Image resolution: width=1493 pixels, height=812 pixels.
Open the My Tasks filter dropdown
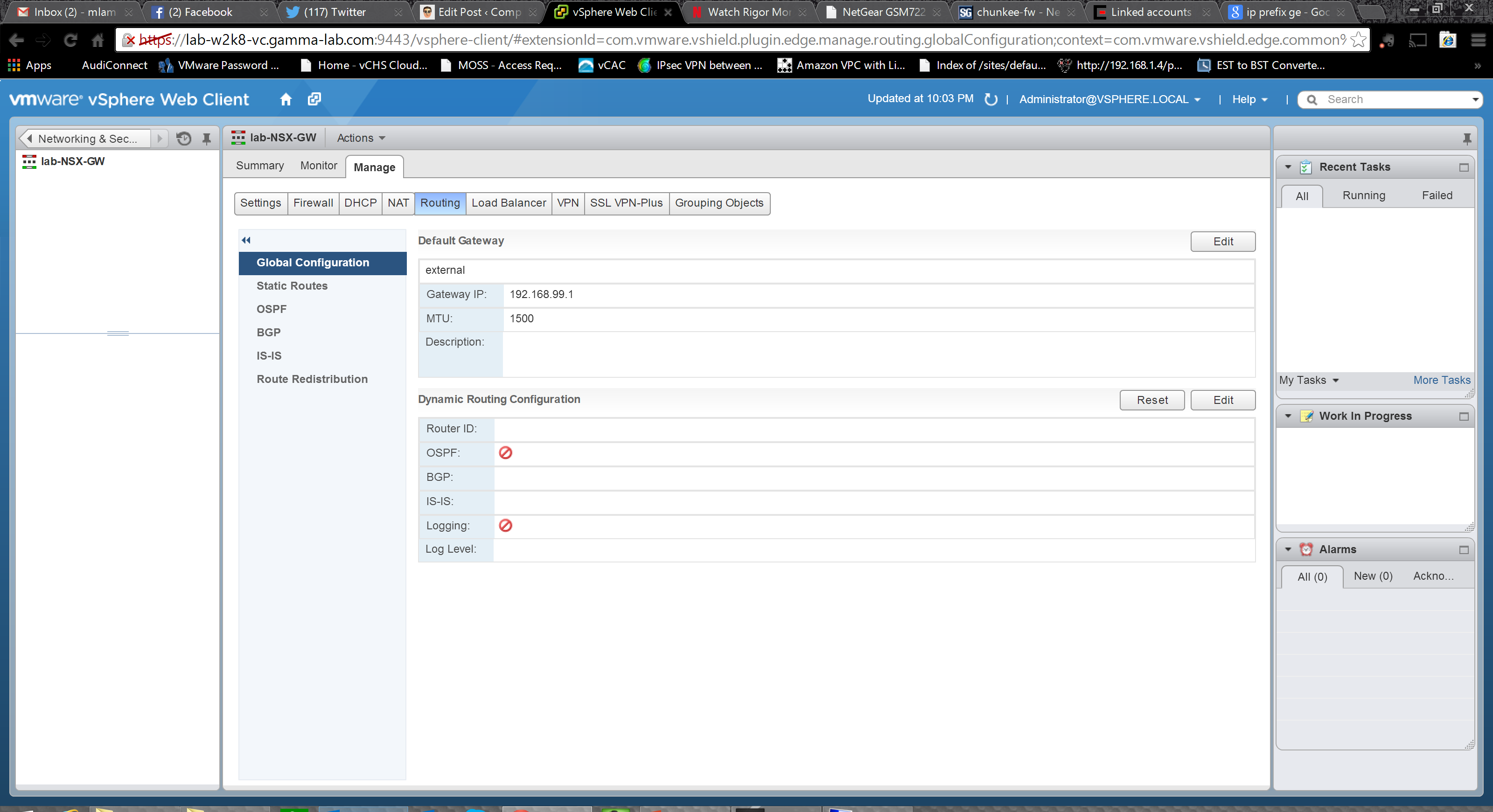(1309, 381)
